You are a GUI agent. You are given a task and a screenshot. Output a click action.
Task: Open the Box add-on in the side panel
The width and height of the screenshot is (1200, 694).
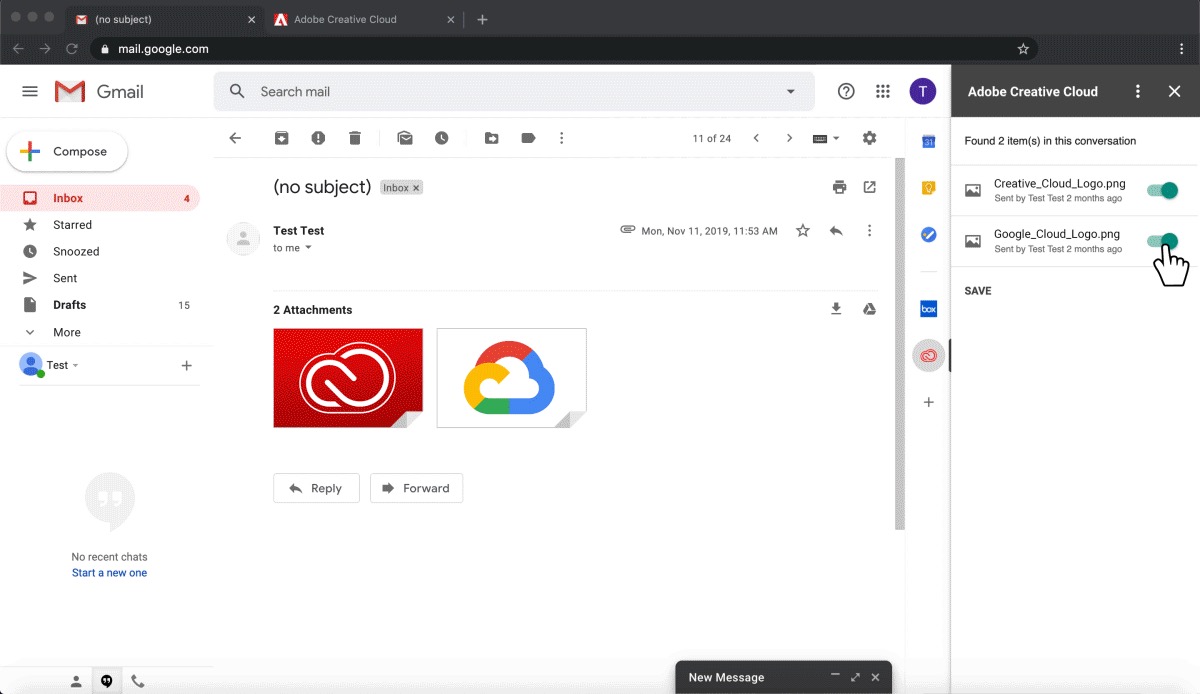click(x=928, y=309)
